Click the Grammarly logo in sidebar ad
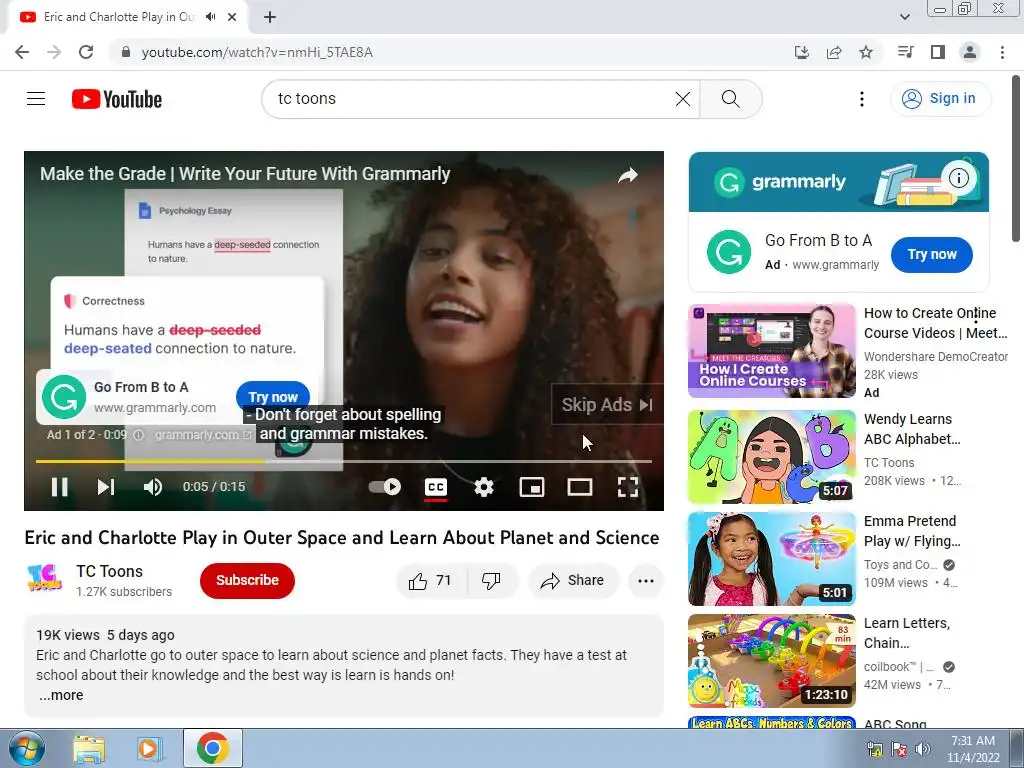 pos(729,252)
